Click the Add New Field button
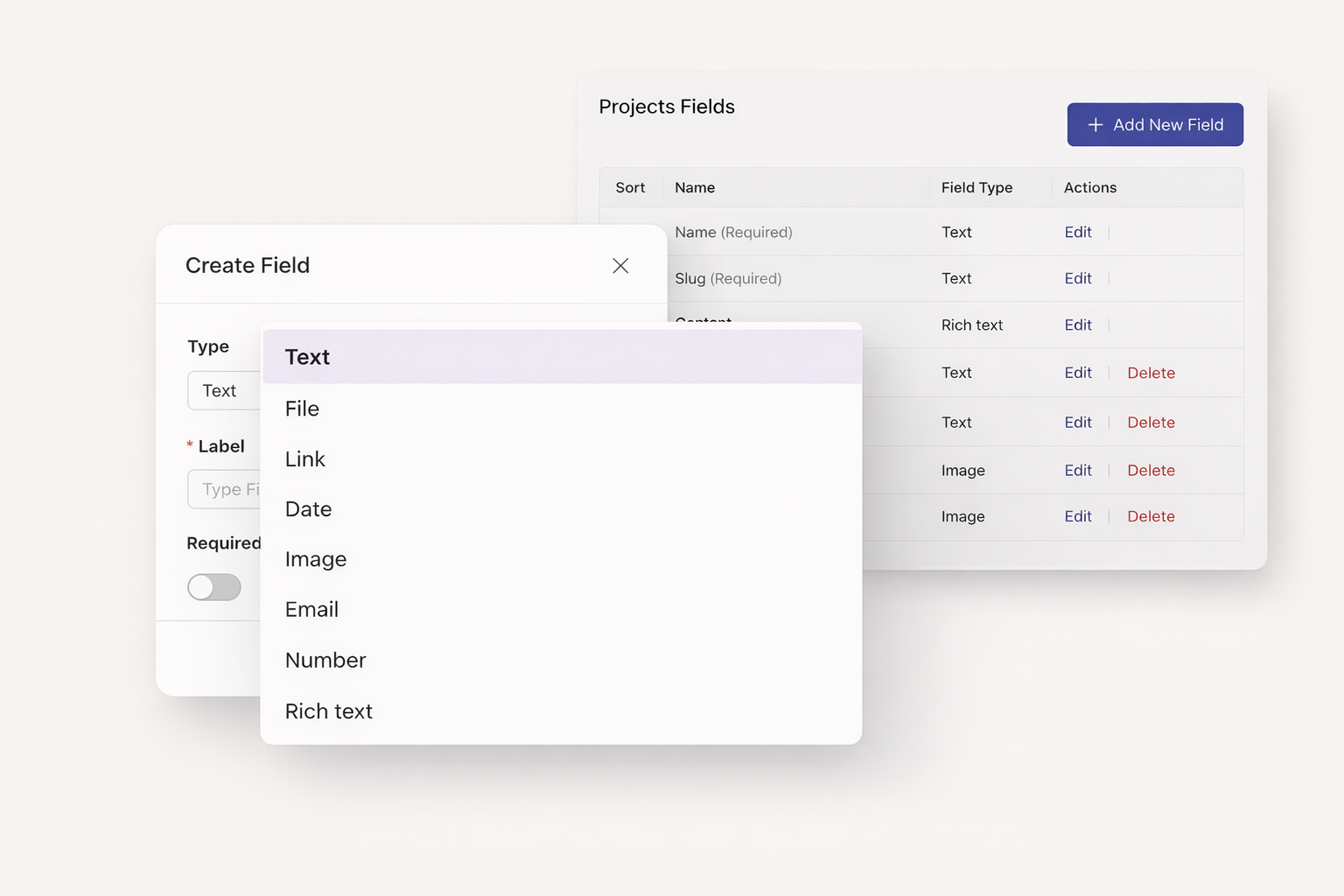This screenshot has width=1344, height=896. (1154, 125)
